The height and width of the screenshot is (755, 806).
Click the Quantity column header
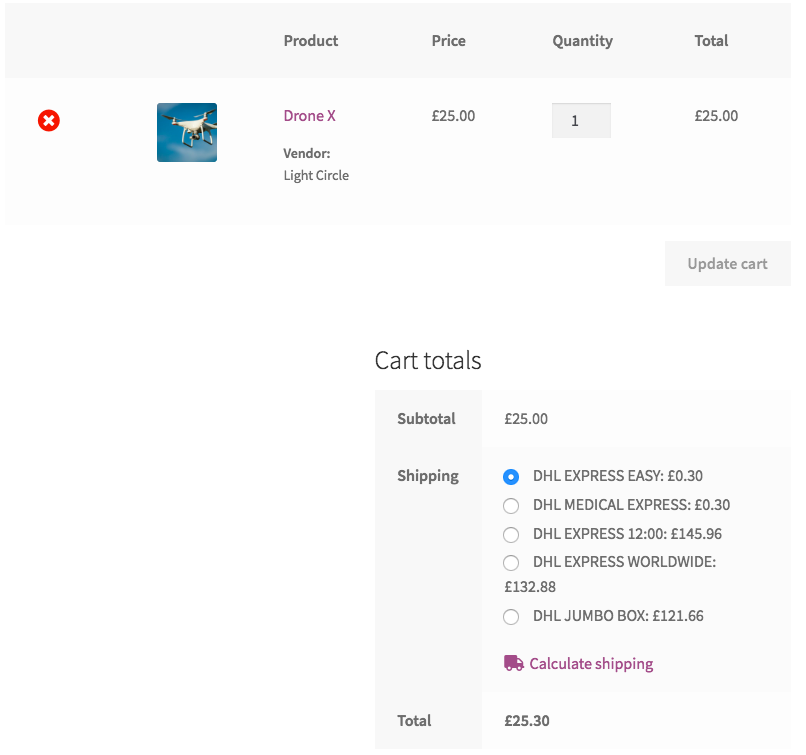tap(582, 41)
